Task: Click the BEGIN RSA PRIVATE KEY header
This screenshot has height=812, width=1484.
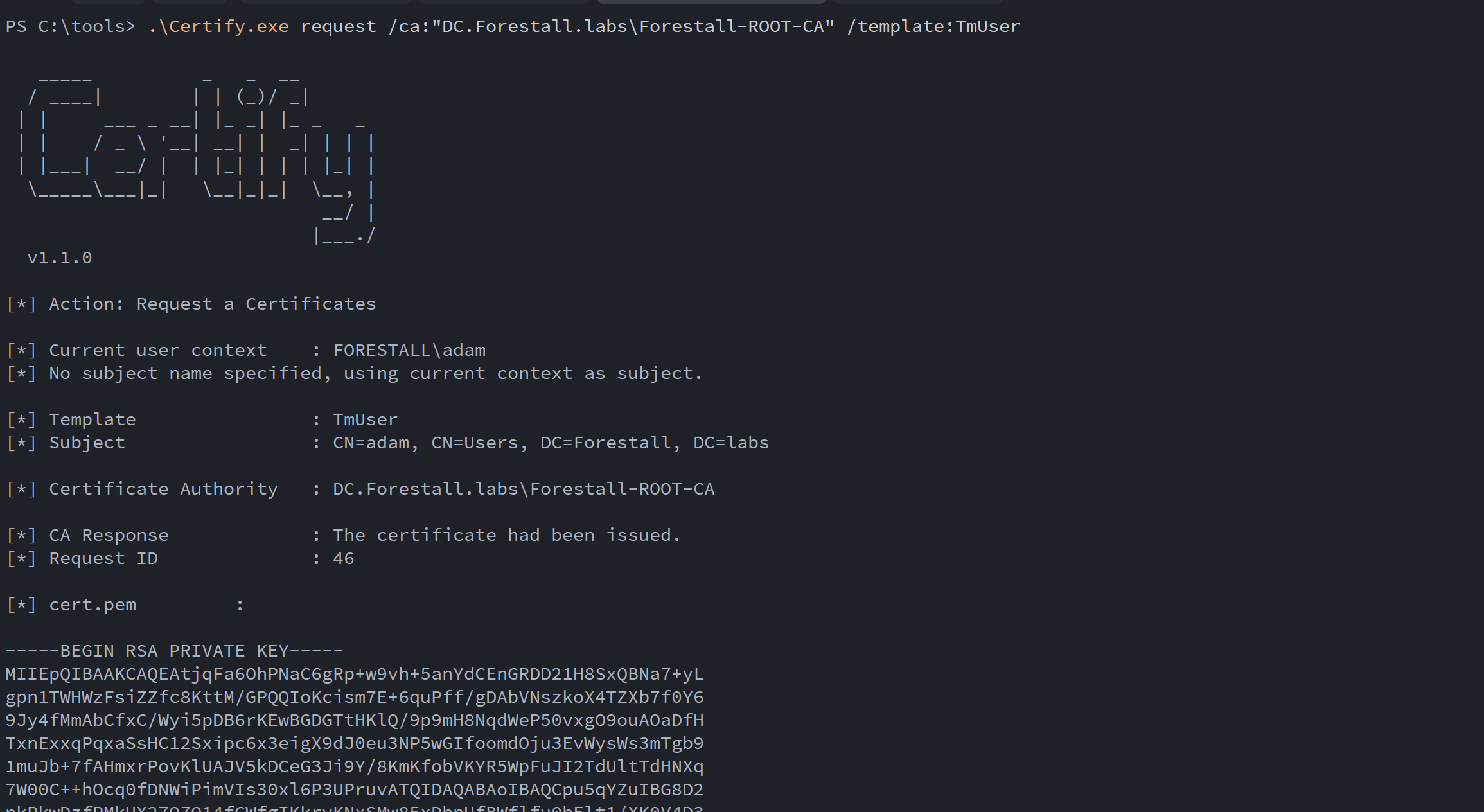Action: point(174,651)
